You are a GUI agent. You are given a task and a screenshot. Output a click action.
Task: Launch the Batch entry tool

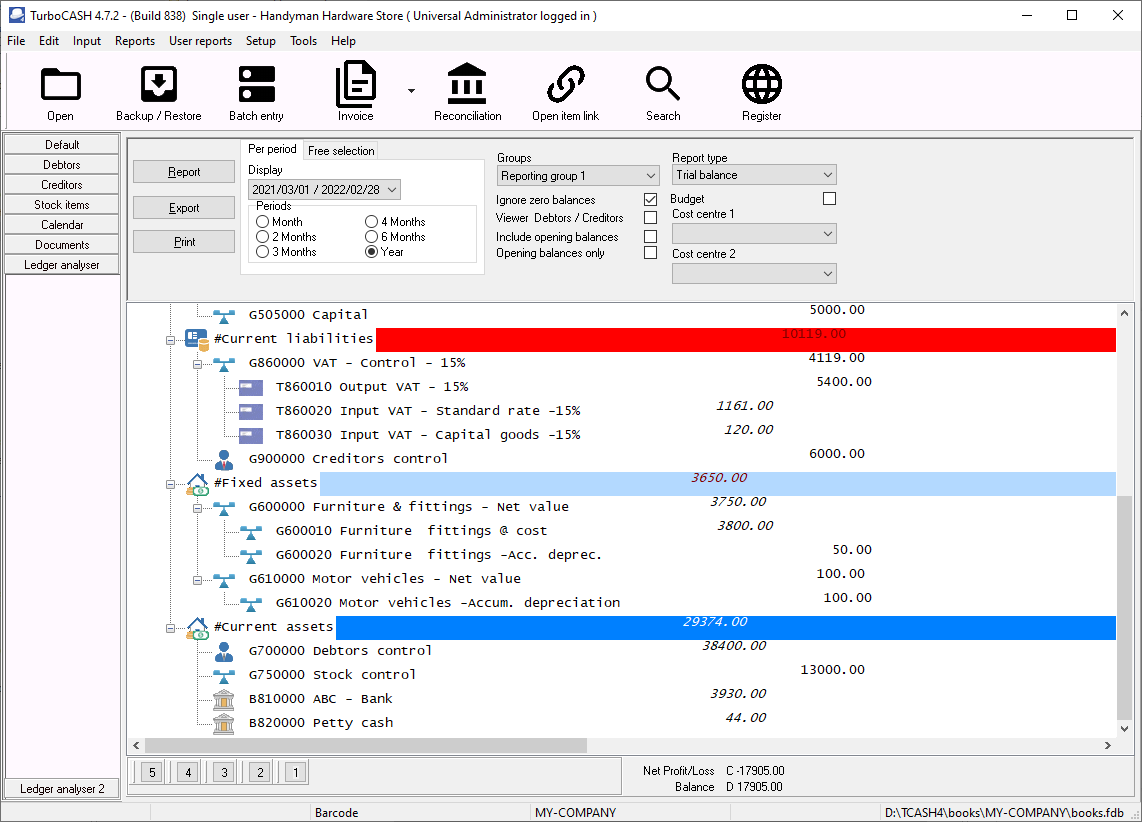[x=256, y=85]
